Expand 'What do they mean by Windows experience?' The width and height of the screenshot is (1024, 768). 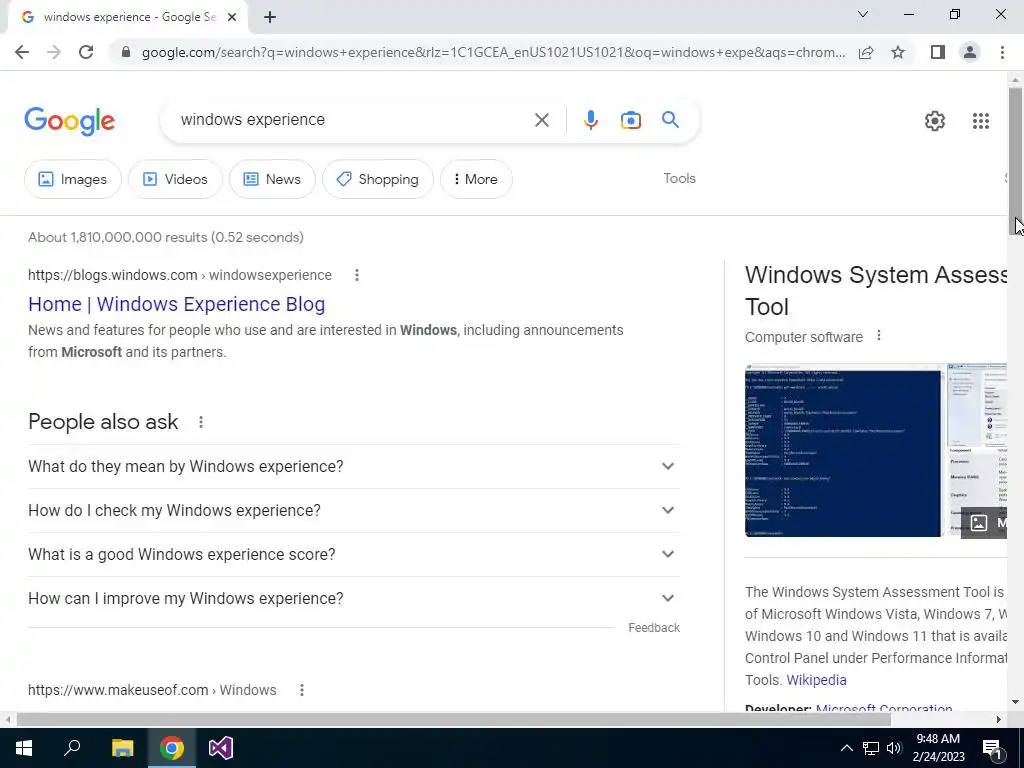pyautogui.click(x=353, y=466)
